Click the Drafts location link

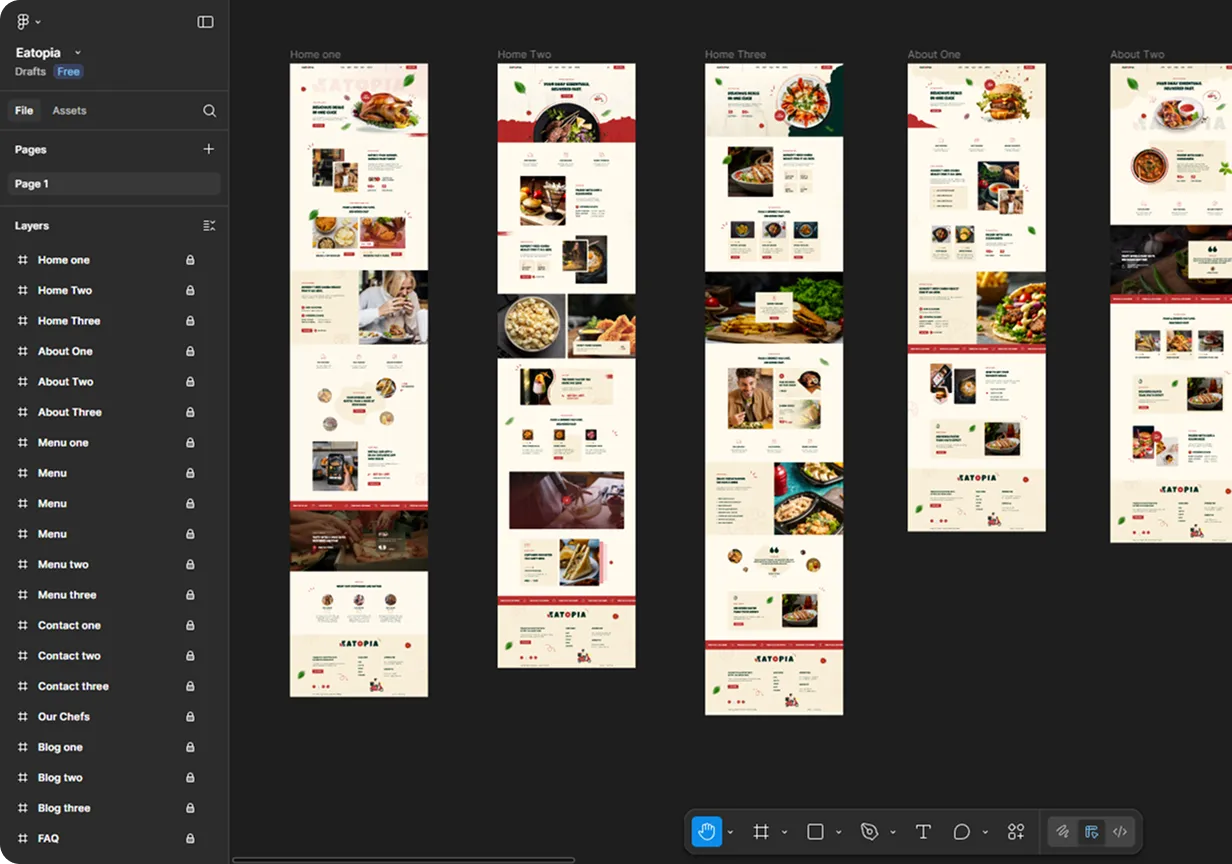tap(30, 72)
